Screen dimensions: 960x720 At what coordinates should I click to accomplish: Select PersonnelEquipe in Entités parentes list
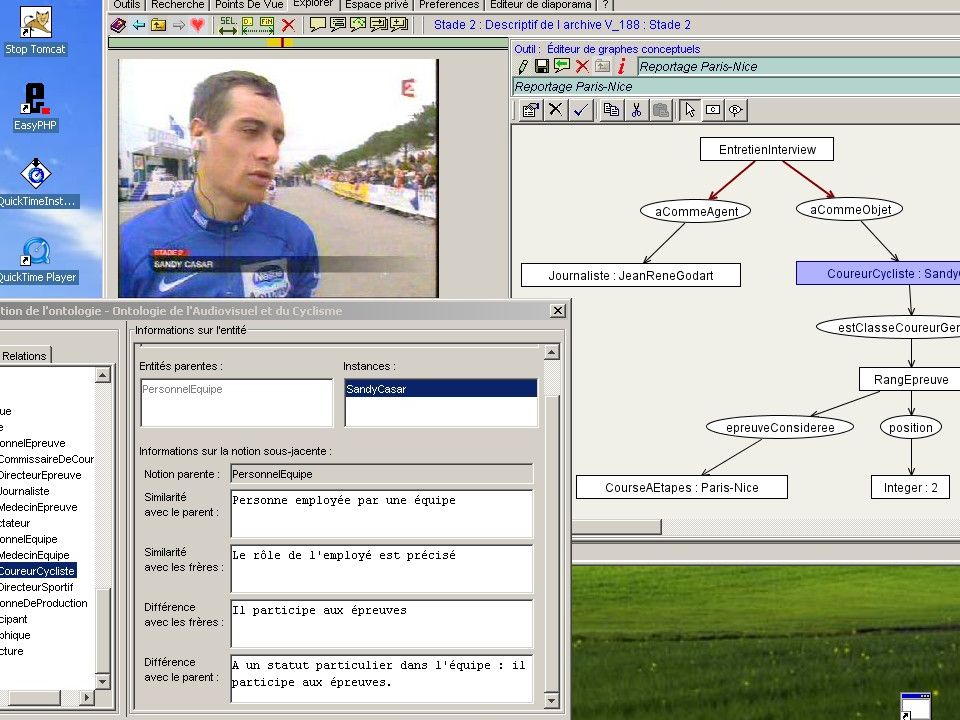click(182, 389)
